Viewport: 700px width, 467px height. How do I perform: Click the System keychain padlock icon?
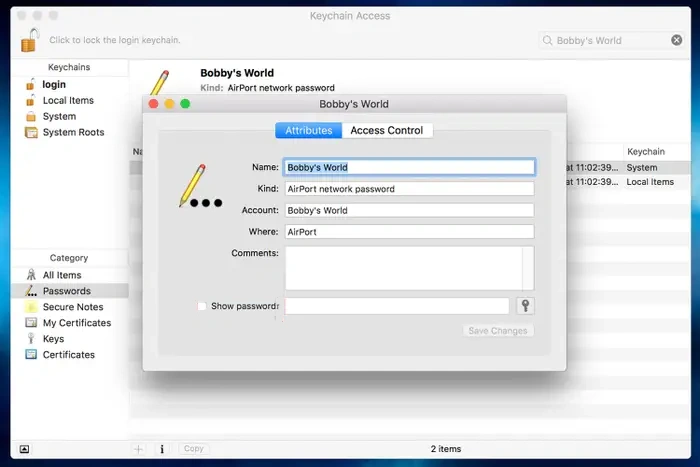point(31,117)
